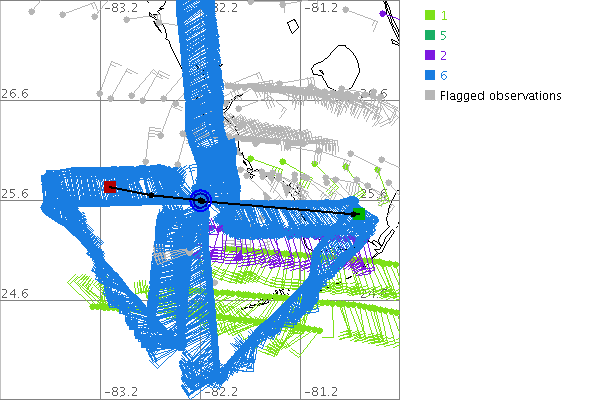Select legend label '5'

point(446,36)
